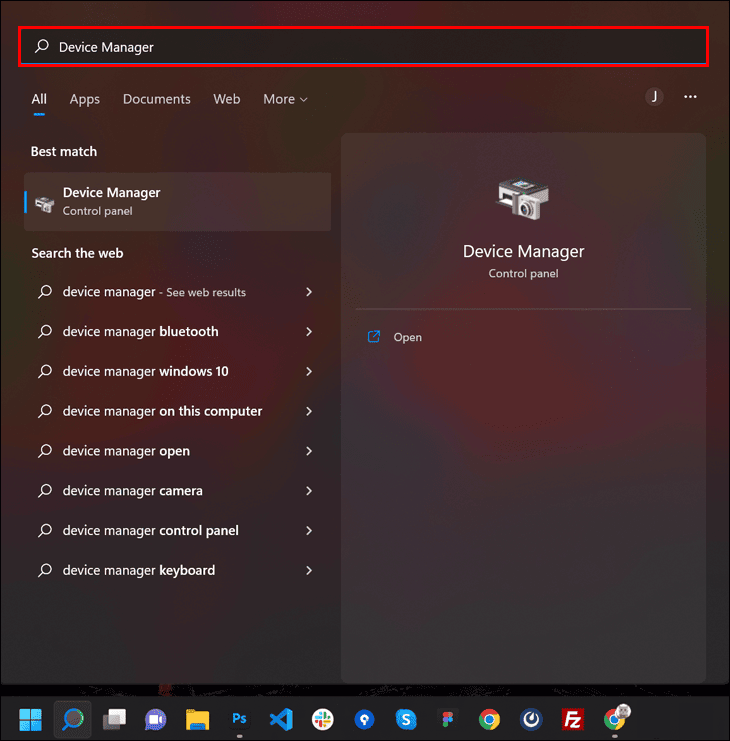Image resolution: width=730 pixels, height=741 pixels.
Task: Click Open in the Device Manager preview
Action: coord(407,337)
